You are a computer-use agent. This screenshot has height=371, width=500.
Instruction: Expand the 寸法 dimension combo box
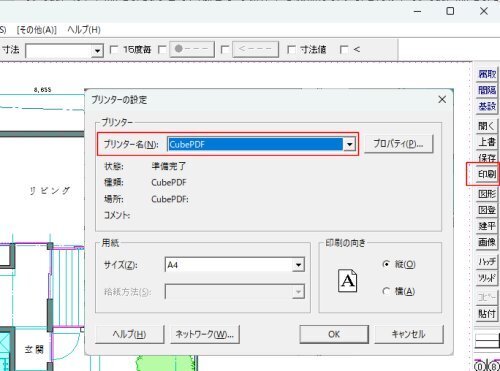(97, 51)
